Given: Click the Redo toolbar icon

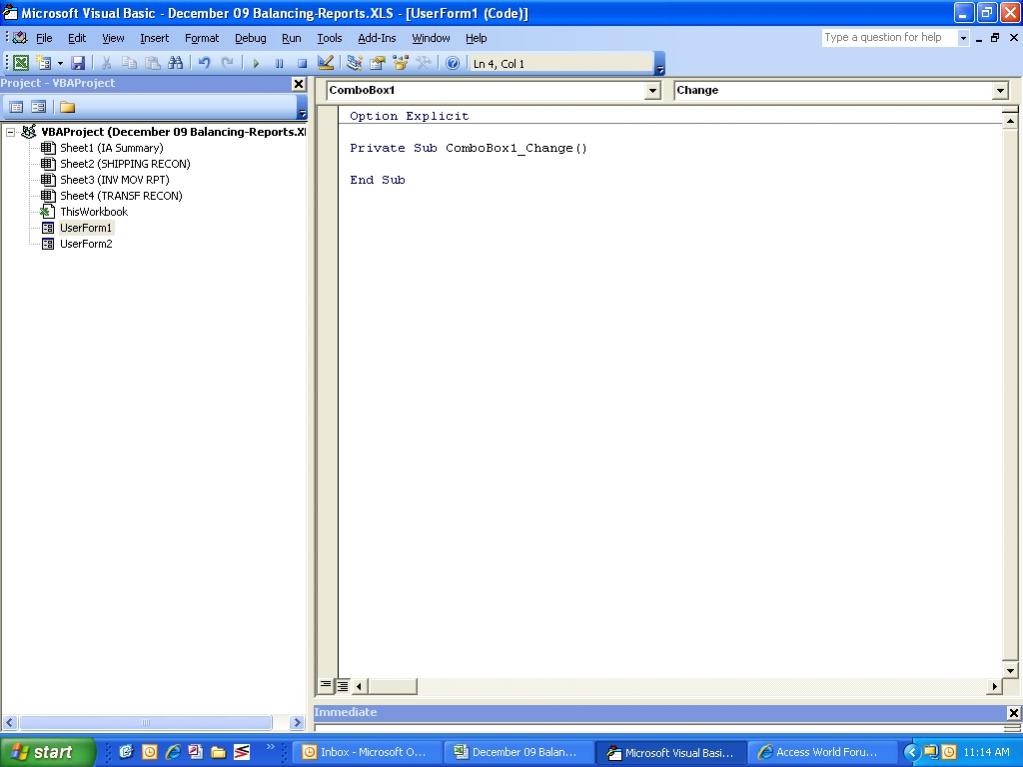Looking at the screenshot, I should coord(227,63).
